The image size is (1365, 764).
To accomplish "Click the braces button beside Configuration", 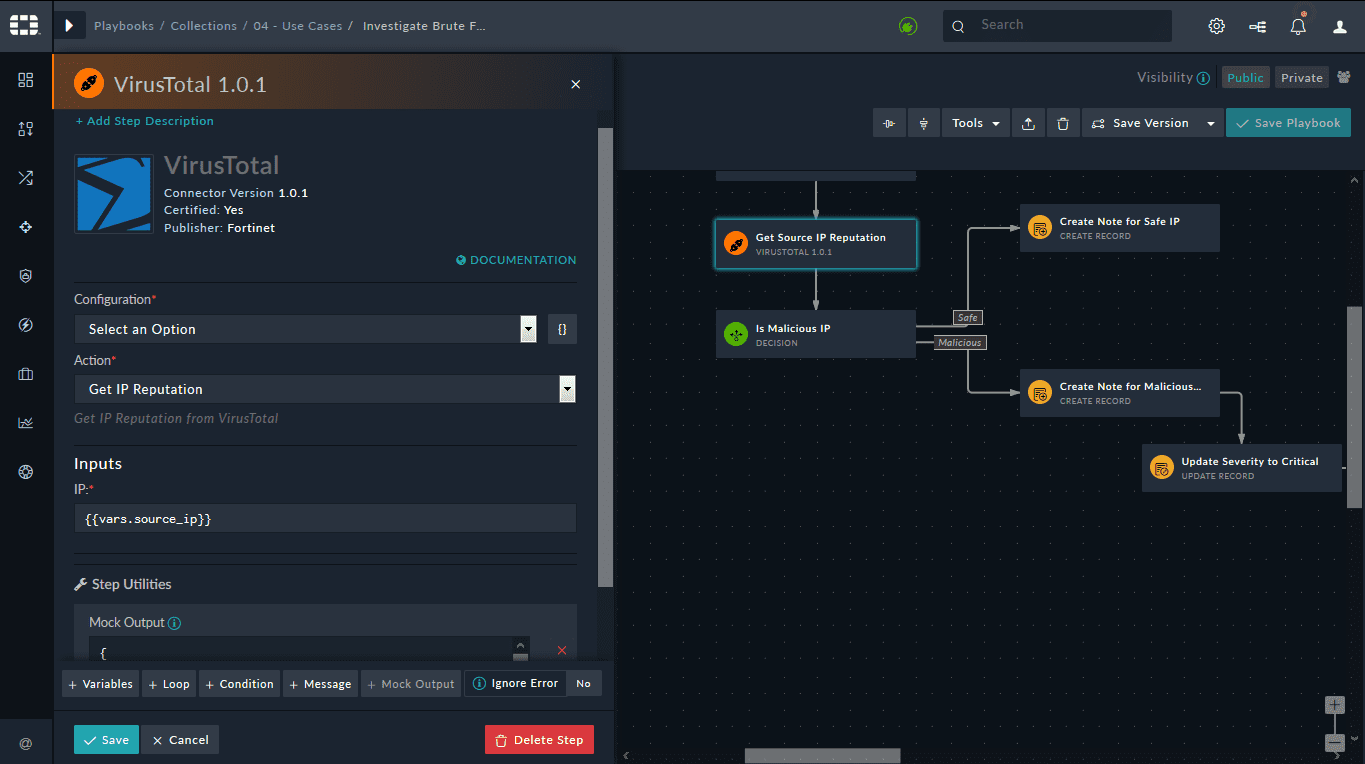I will (x=562, y=329).
